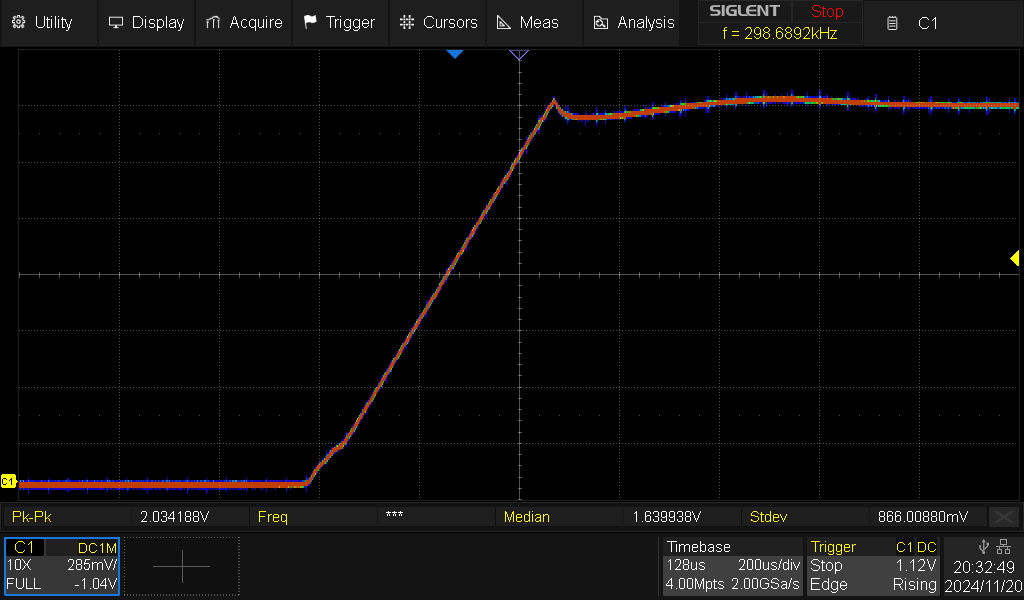Close the measurement statistics bar
The height and width of the screenshot is (600, 1024).
(x=1003, y=517)
